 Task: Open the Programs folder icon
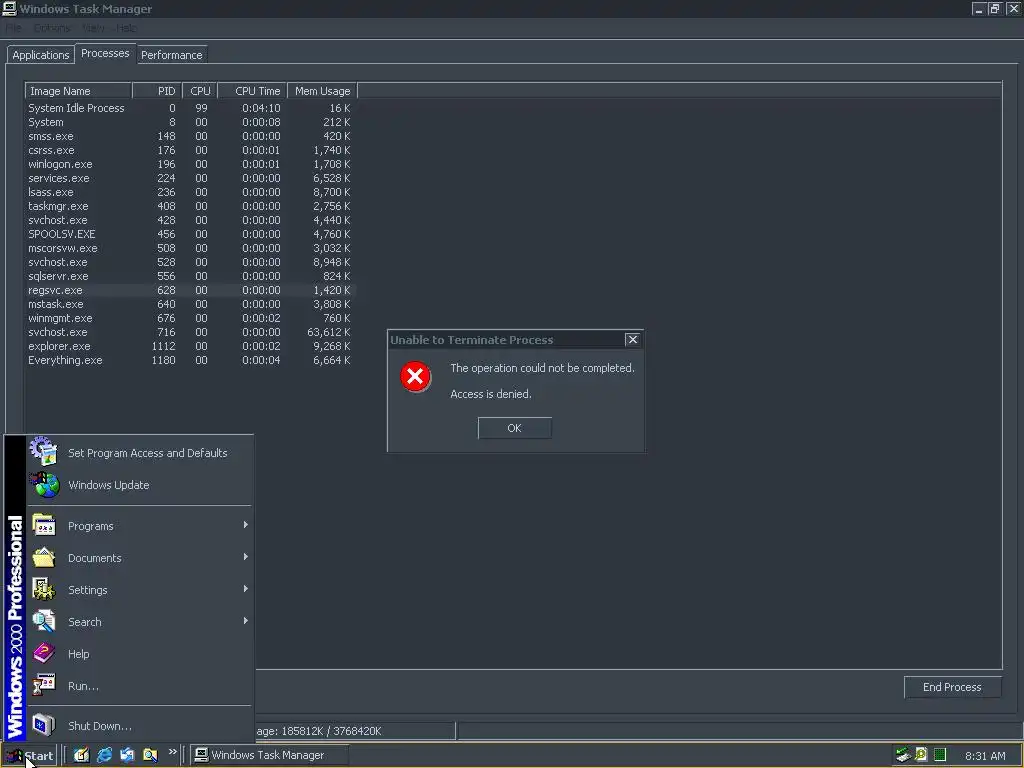click(44, 525)
